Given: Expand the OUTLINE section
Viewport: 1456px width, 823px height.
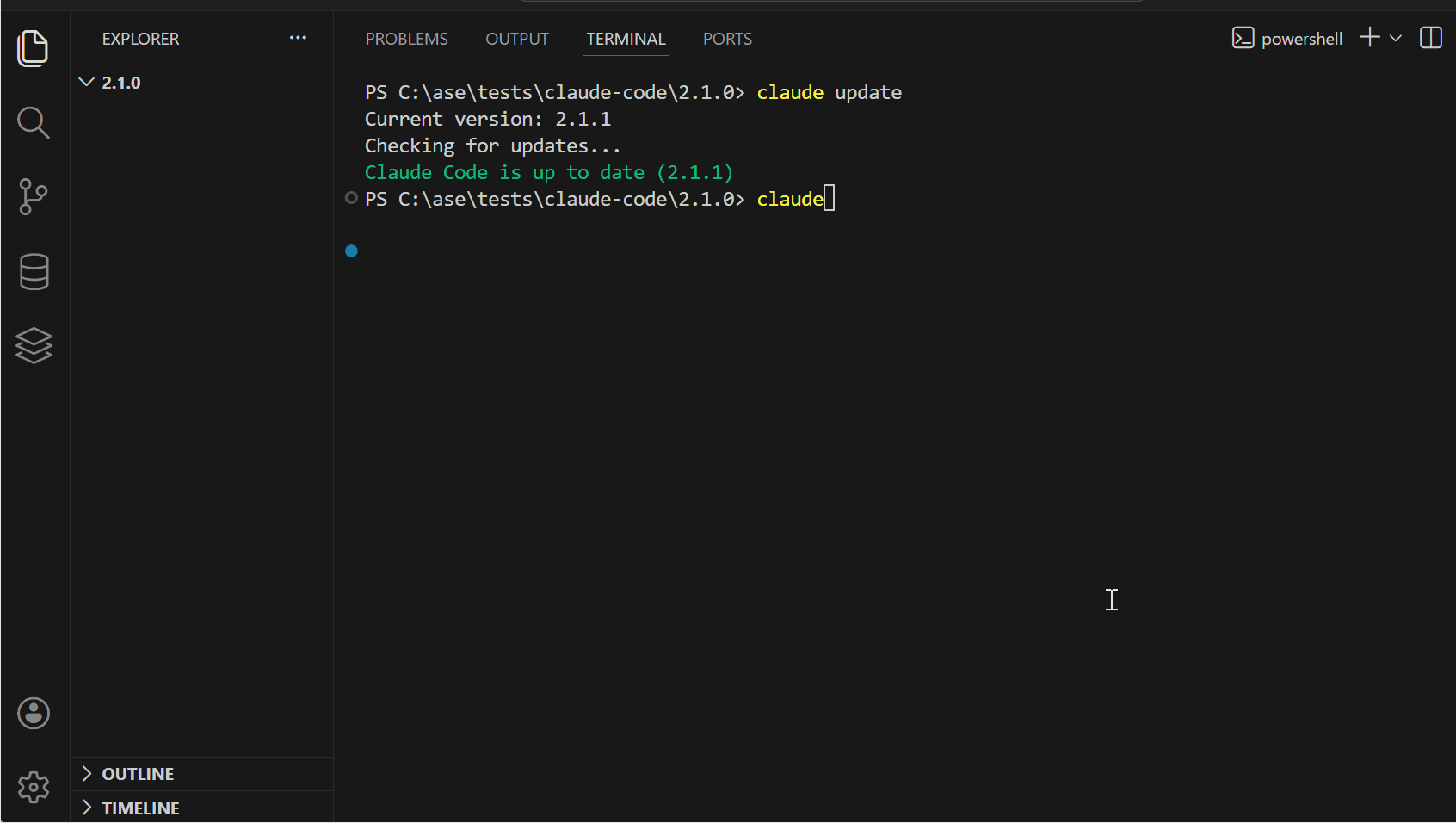Looking at the screenshot, I should (201, 774).
